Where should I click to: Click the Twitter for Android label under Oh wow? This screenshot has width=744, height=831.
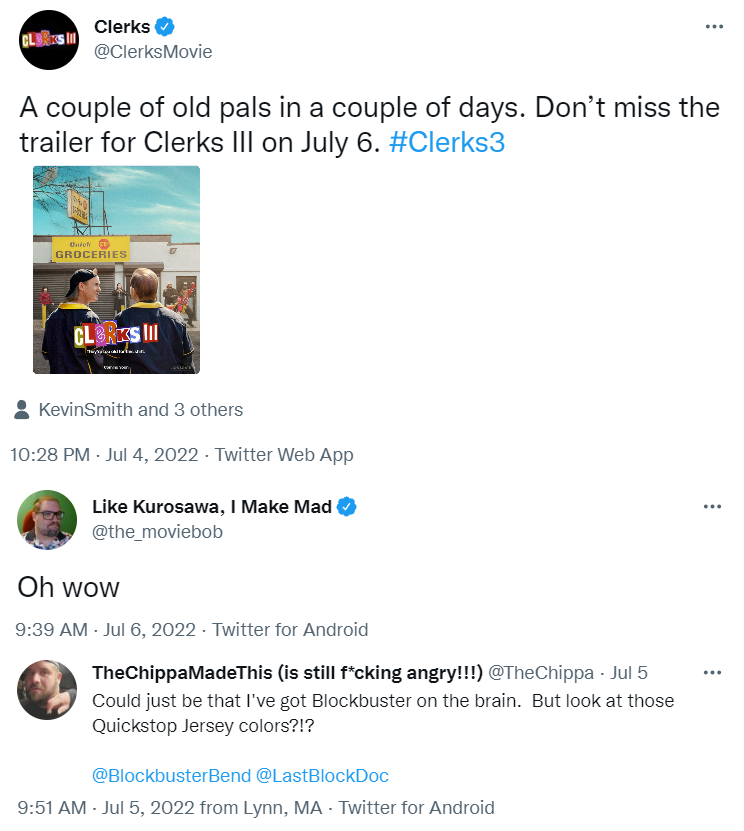(290, 630)
